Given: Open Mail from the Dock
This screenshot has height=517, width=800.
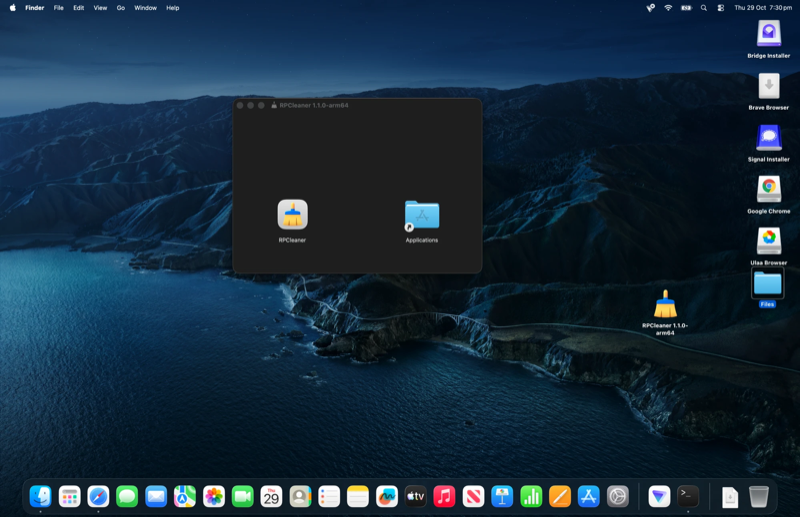Looking at the screenshot, I should (x=156, y=496).
